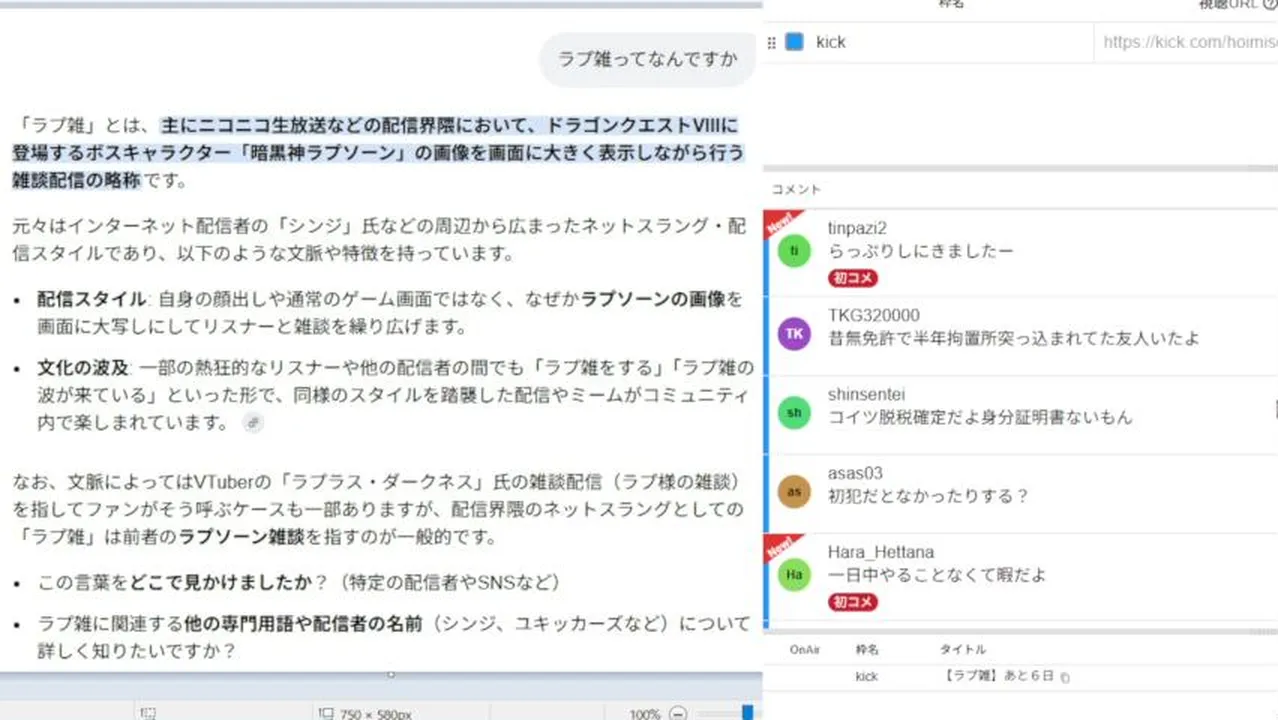This screenshot has width=1278, height=720.
Task: Adjust the zoom slider thumb
Action: coord(748,713)
